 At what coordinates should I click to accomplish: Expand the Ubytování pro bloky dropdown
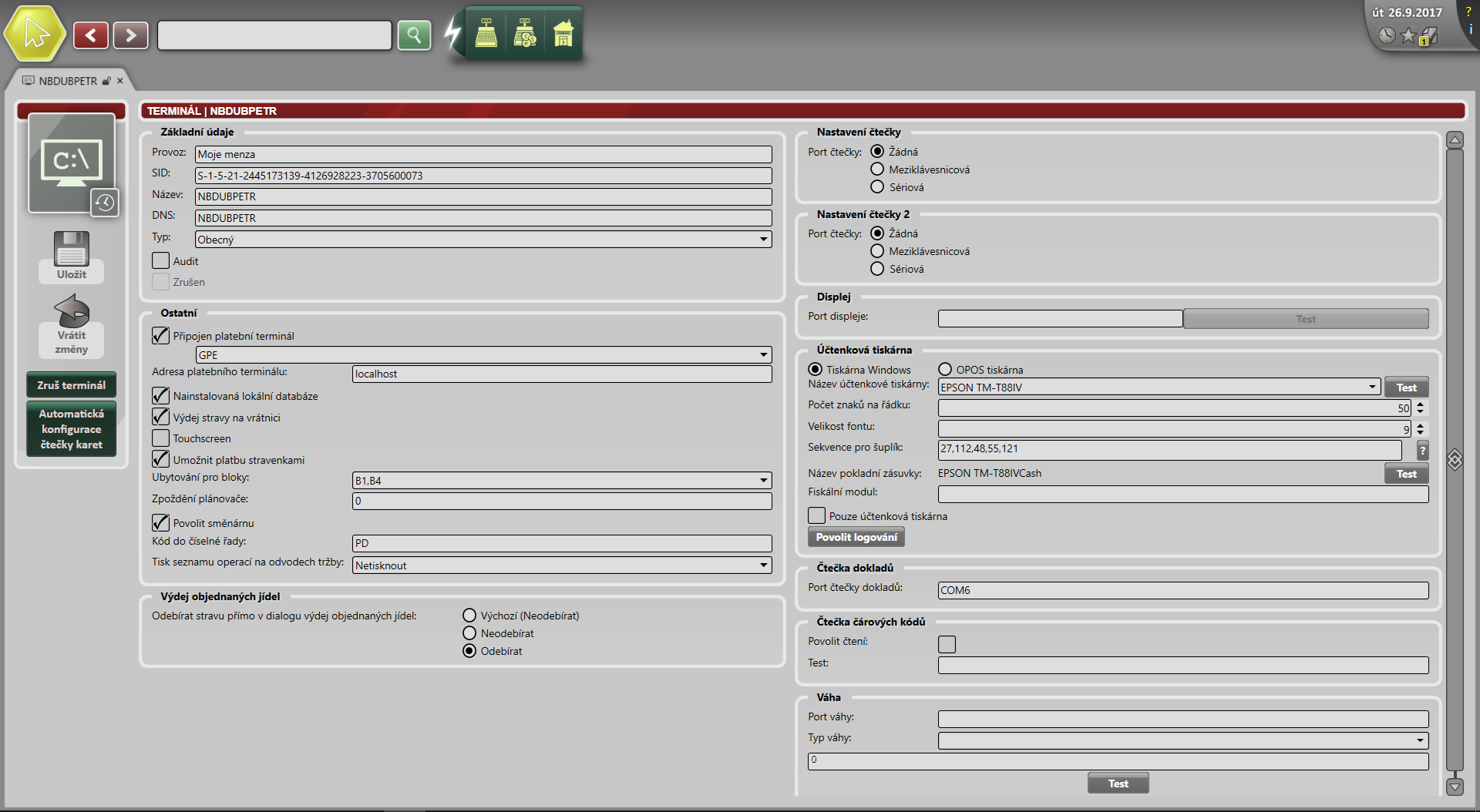[x=763, y=481]
